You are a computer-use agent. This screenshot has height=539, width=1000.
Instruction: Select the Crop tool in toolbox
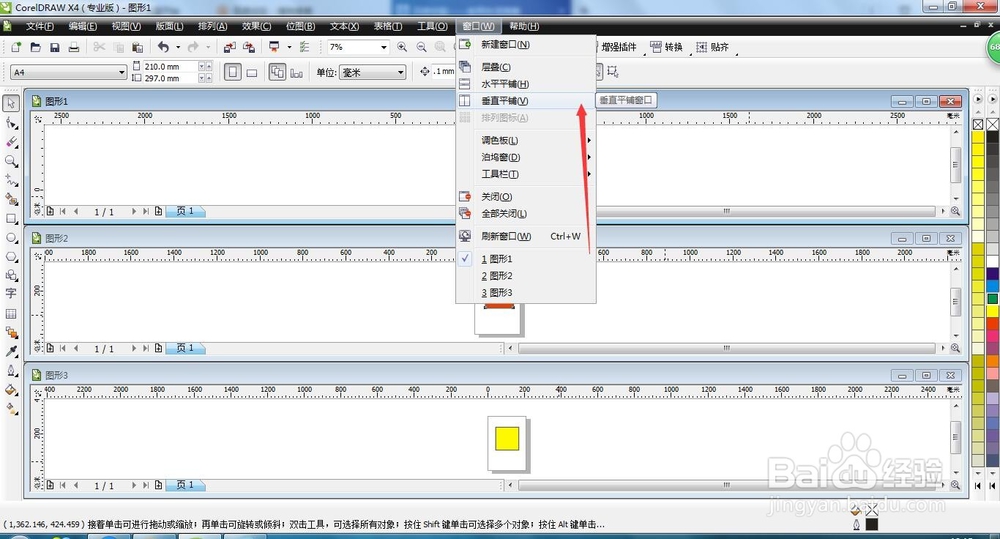11,142
